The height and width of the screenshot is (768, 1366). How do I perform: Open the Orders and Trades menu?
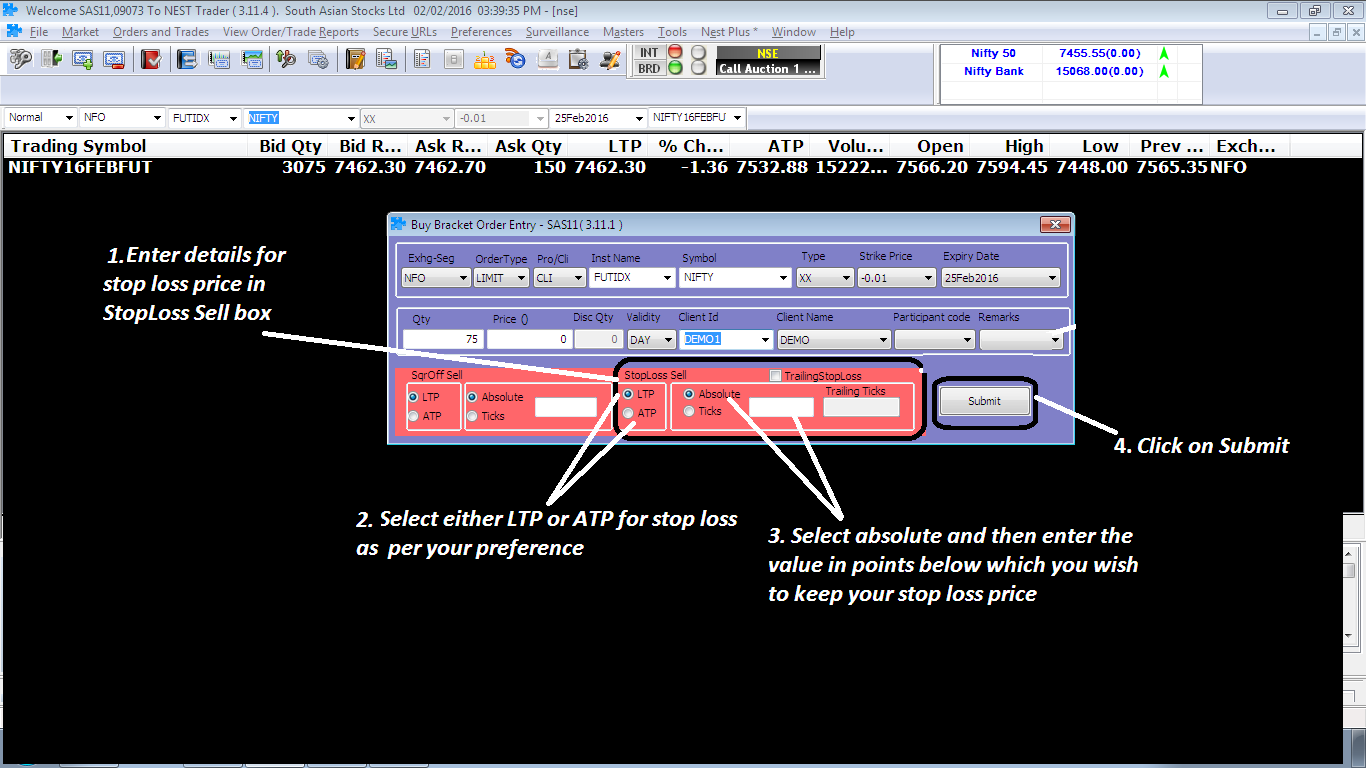161,32
